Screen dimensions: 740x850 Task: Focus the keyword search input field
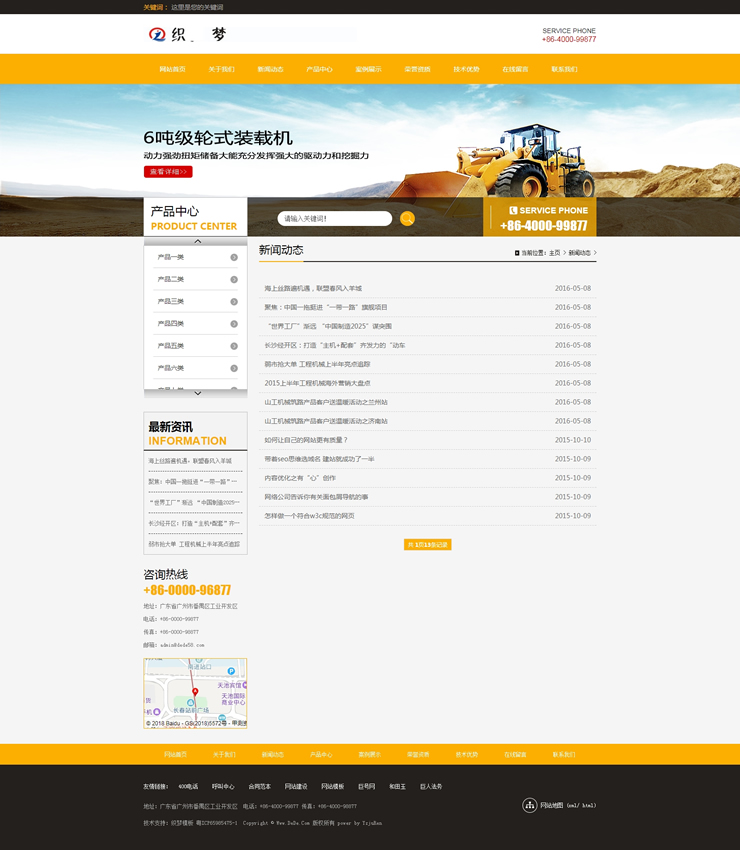334,218
